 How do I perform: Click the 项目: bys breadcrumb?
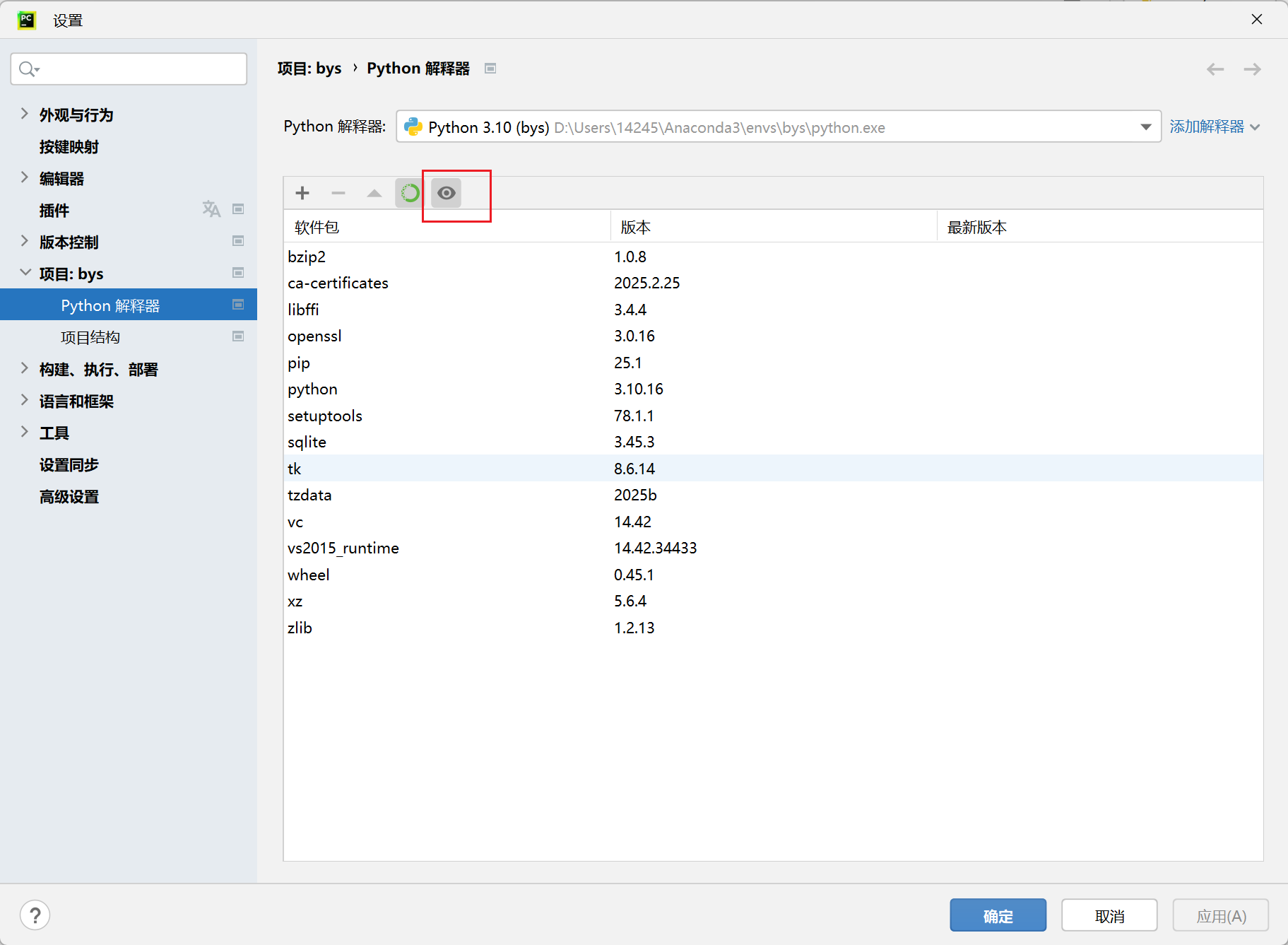(x=309, y=69)
